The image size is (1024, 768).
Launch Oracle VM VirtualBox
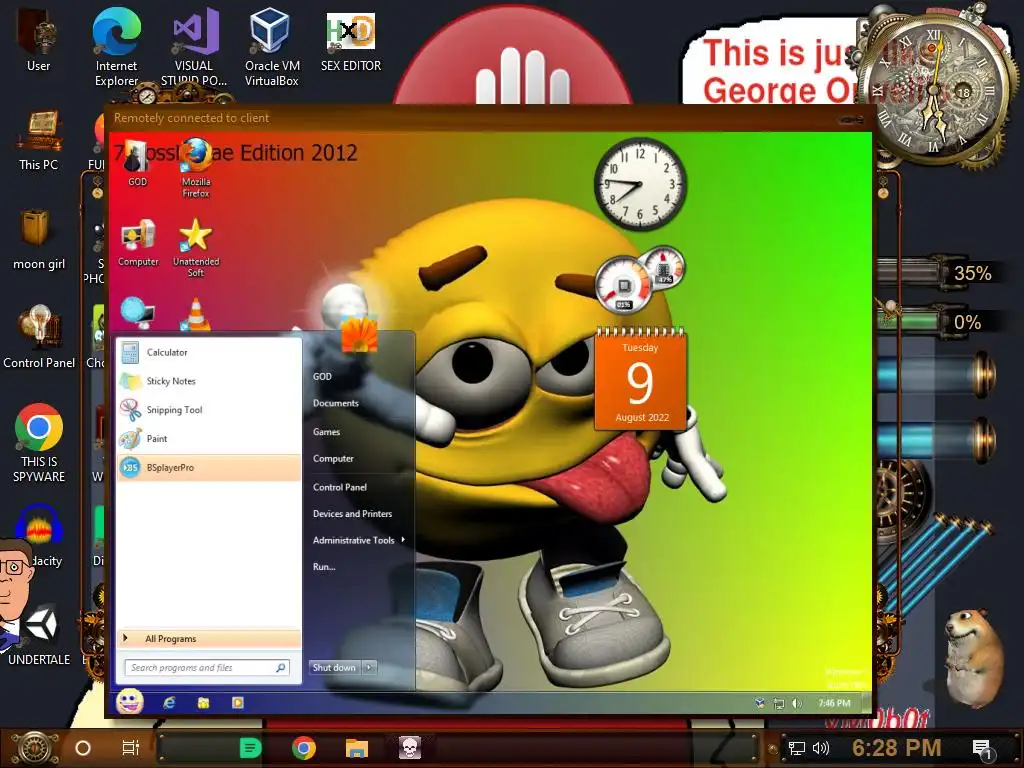point(272,46)
